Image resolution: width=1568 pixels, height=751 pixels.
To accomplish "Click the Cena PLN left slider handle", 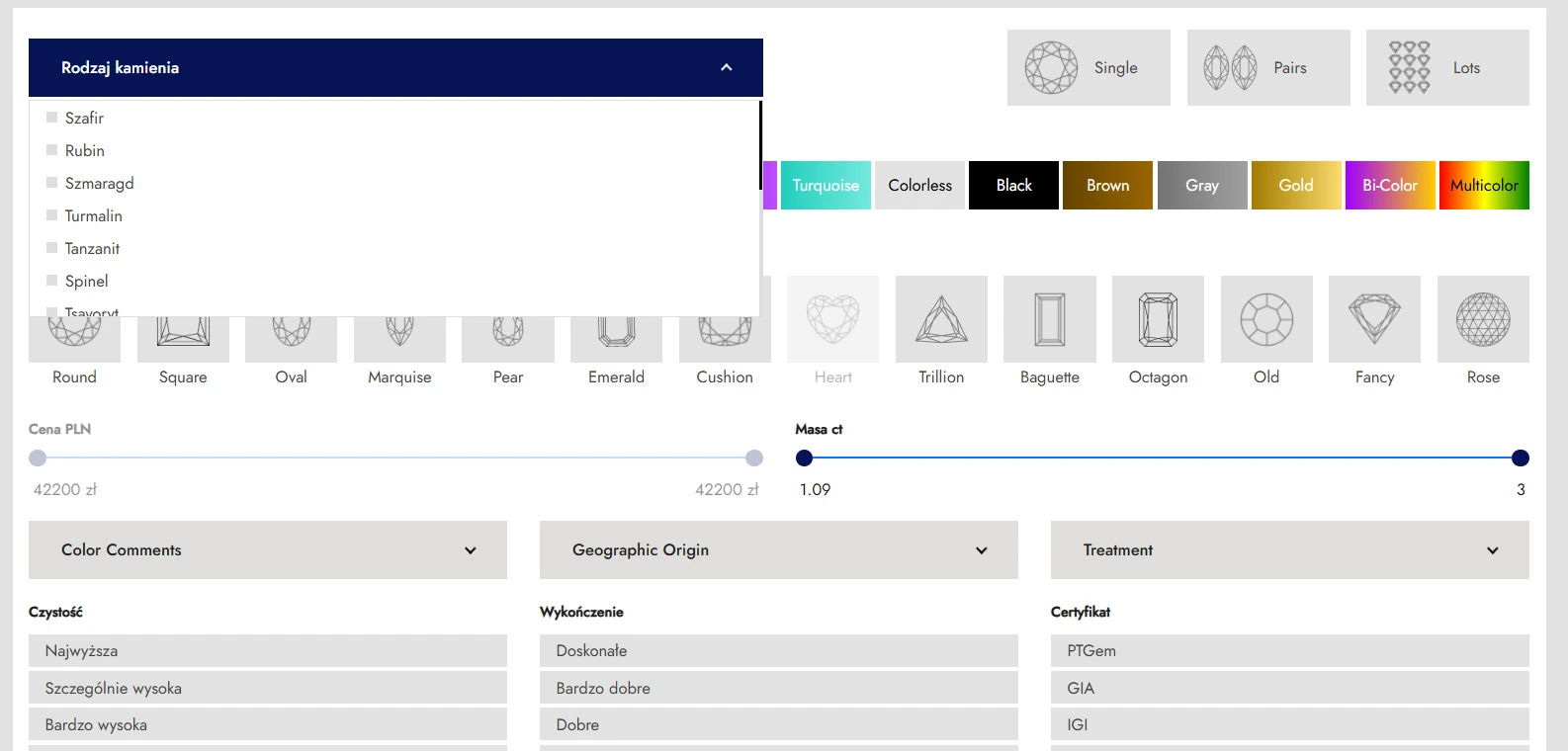I will coord(38,458).
